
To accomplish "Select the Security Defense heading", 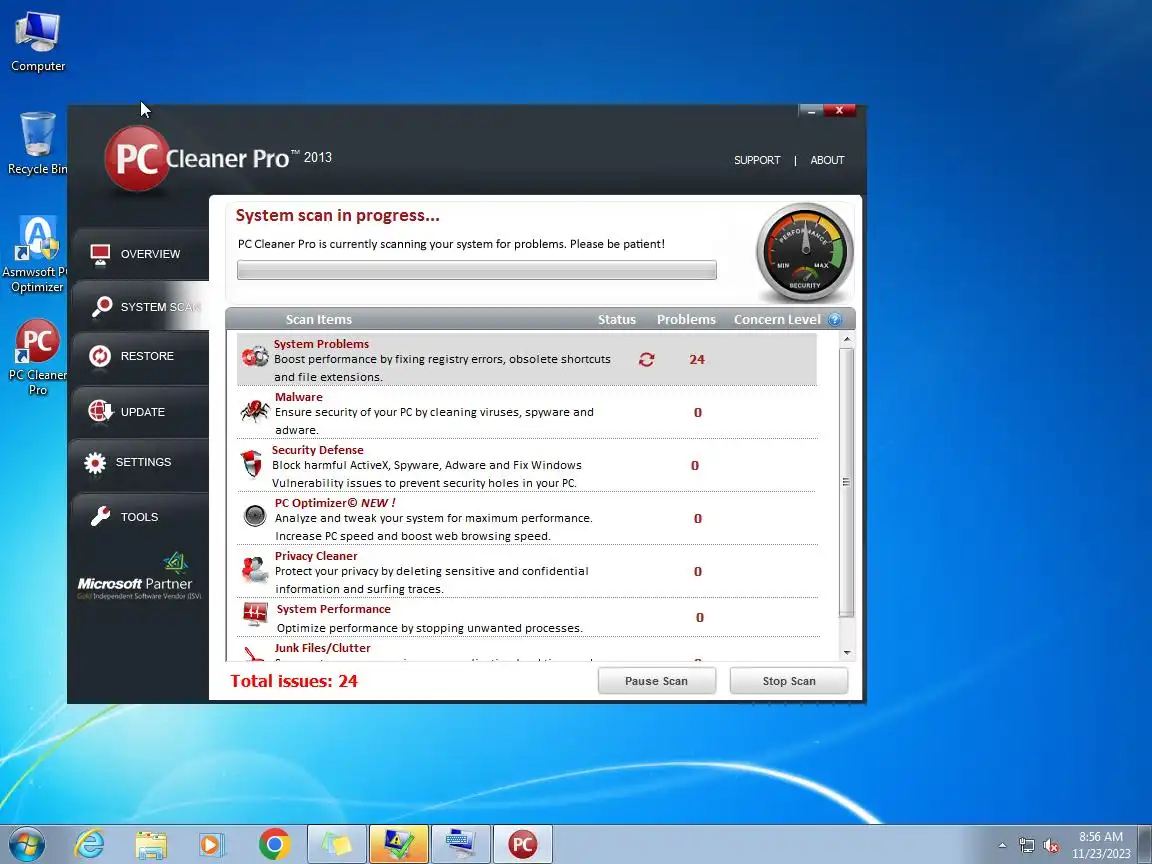I will click(x=317, y=450).
